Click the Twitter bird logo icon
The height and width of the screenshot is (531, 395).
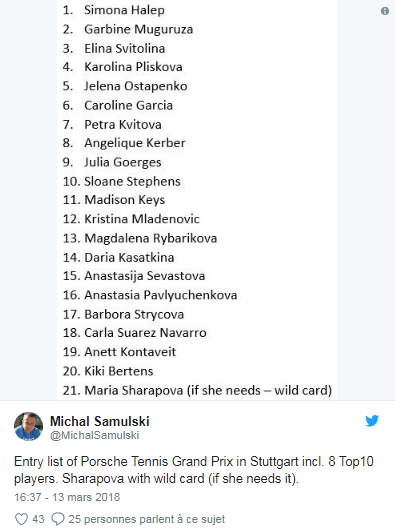tap(372, 421)
